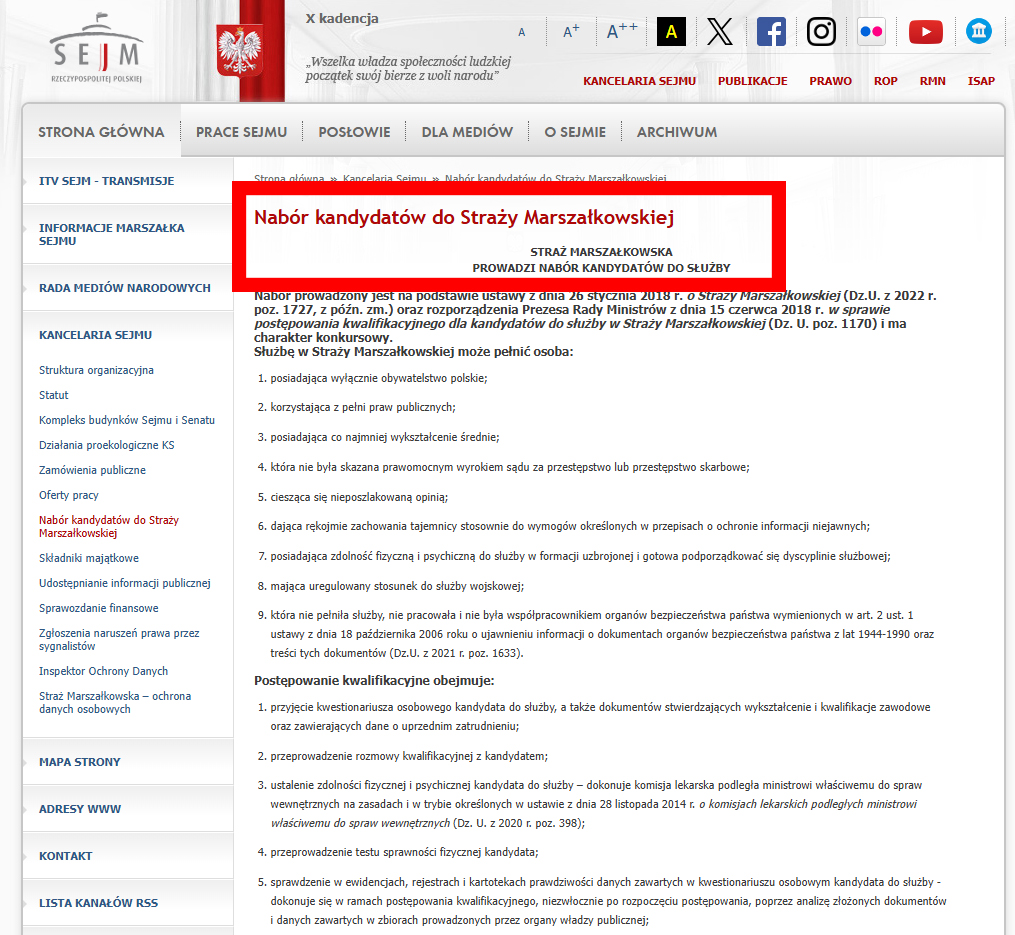Click the Sejm logo to return home
Screen dimensions: 1015x935
pos(95,48)
